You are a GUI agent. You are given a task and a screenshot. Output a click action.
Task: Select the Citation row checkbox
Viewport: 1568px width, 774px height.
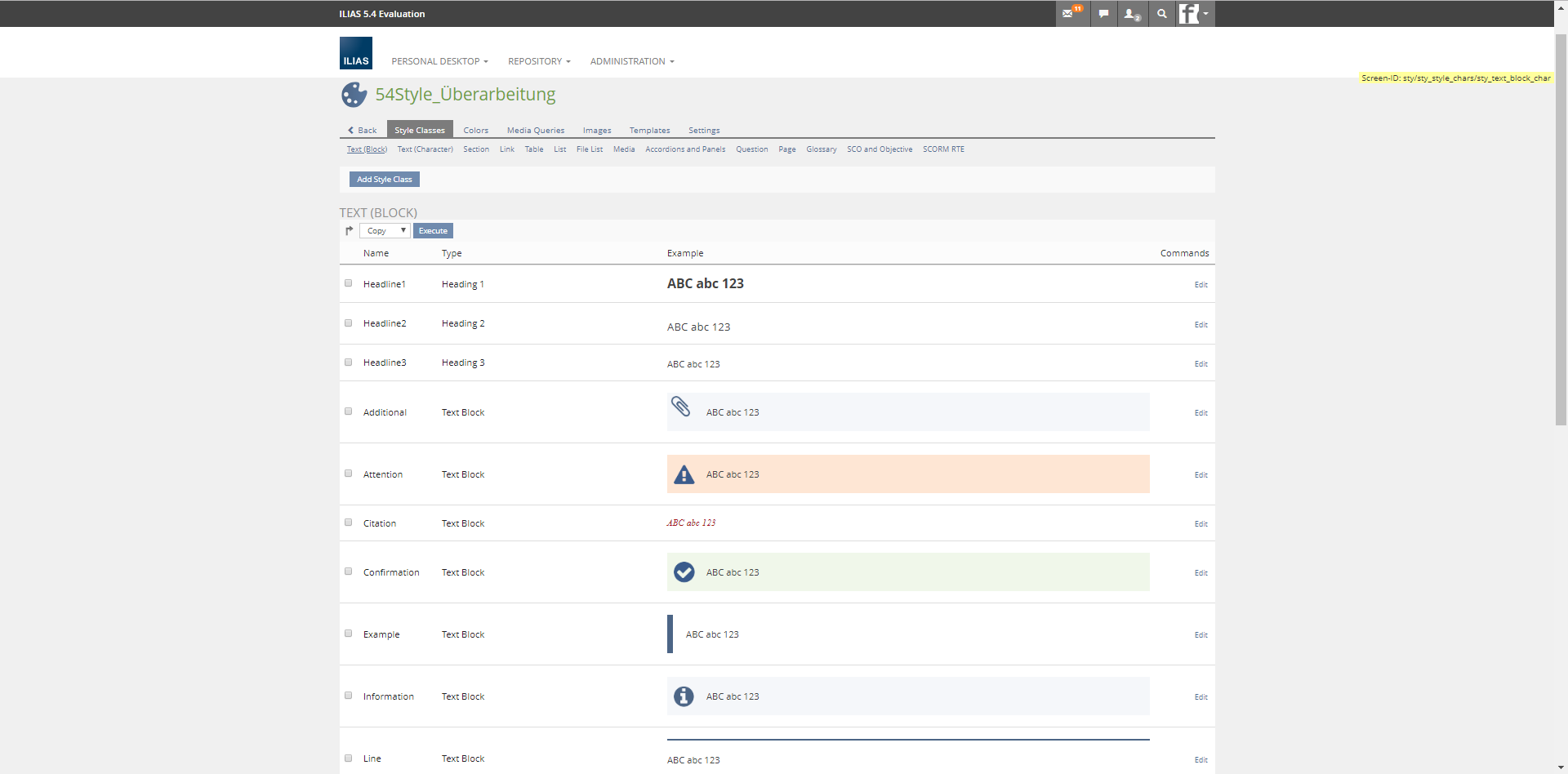(348, 523)
